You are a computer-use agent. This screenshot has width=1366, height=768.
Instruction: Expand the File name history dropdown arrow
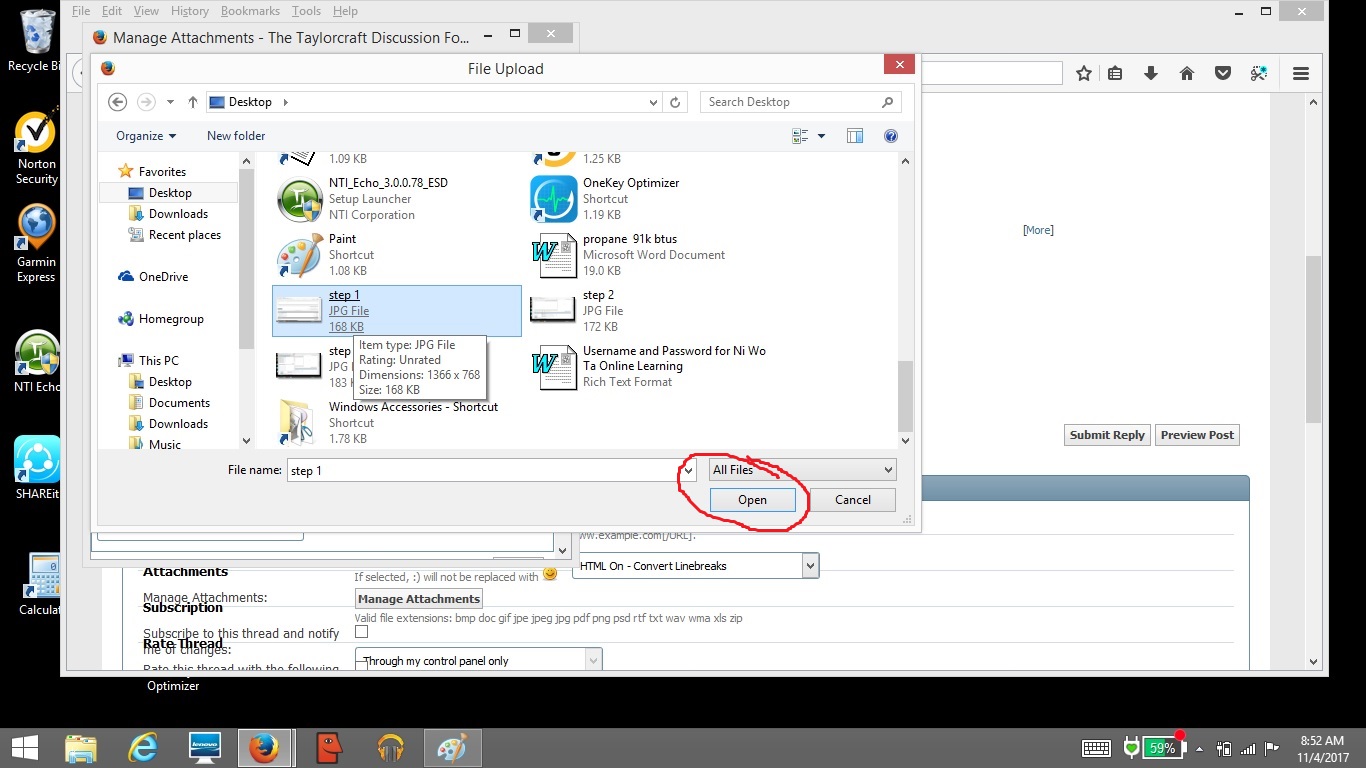(x=689, y=470)
